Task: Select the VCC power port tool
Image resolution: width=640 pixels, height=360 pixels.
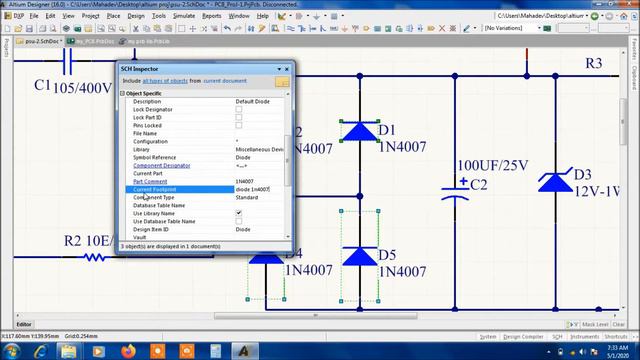Action: click(355, 29)
